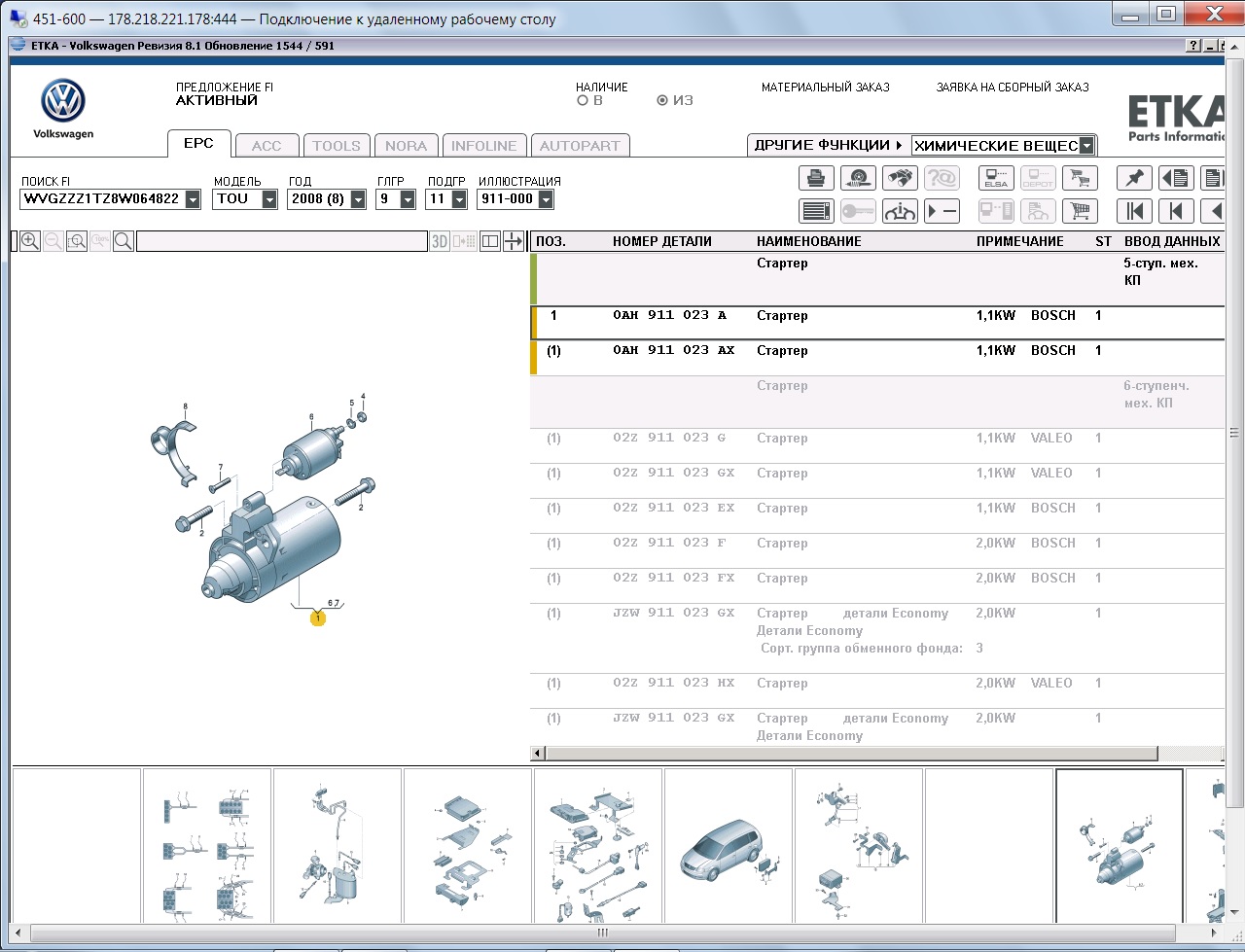Click the Volkswagen logo
The image size is (1245, 952).
click(63, 101)
